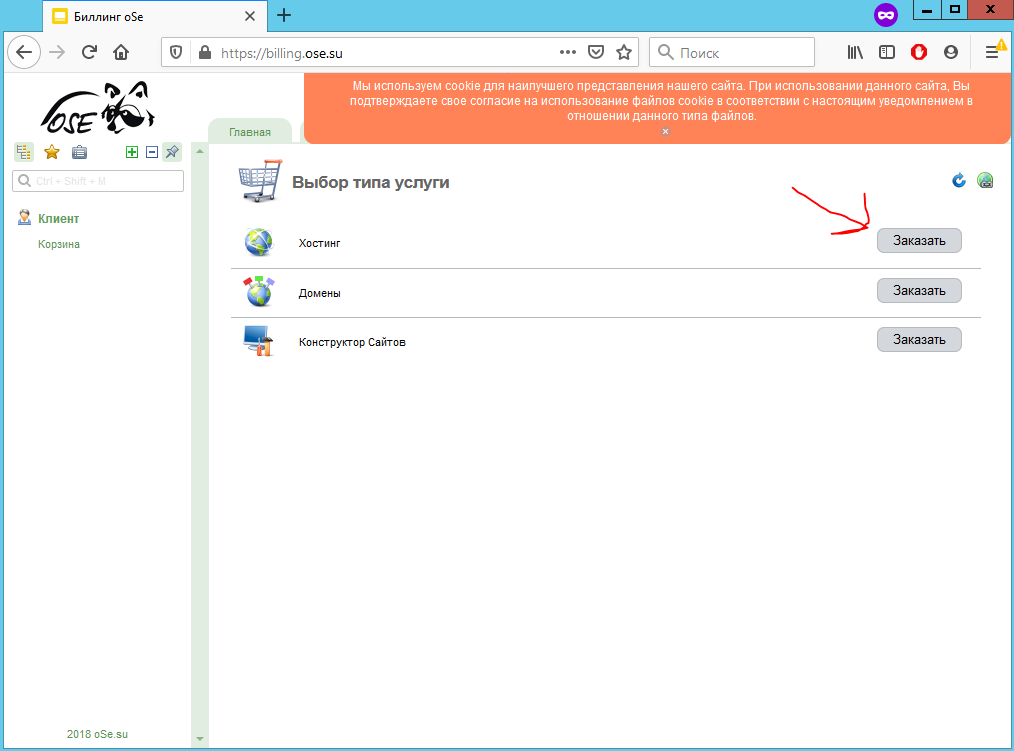Click the red ad blocker extension icon
The width and height of the screenshot is (1014, 751).
[918, 52]
